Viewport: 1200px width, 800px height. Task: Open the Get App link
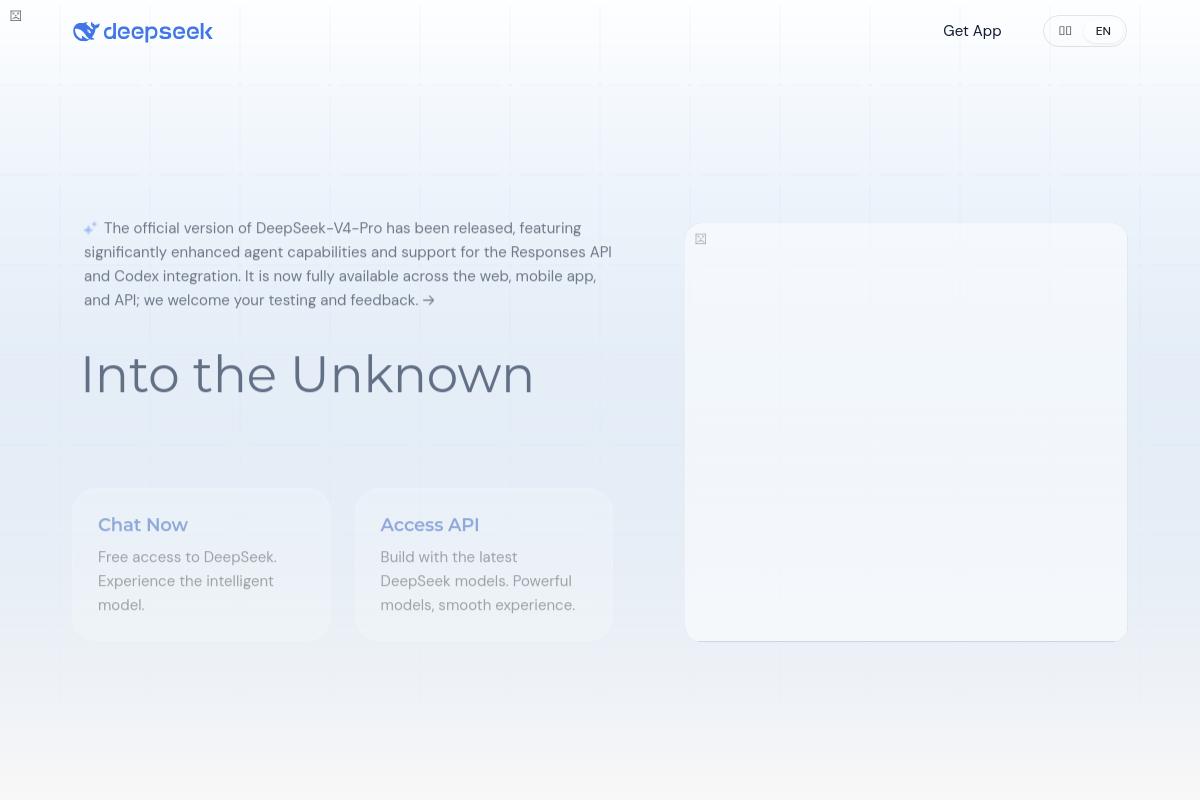pyautogui.click(x=972, y=31)
